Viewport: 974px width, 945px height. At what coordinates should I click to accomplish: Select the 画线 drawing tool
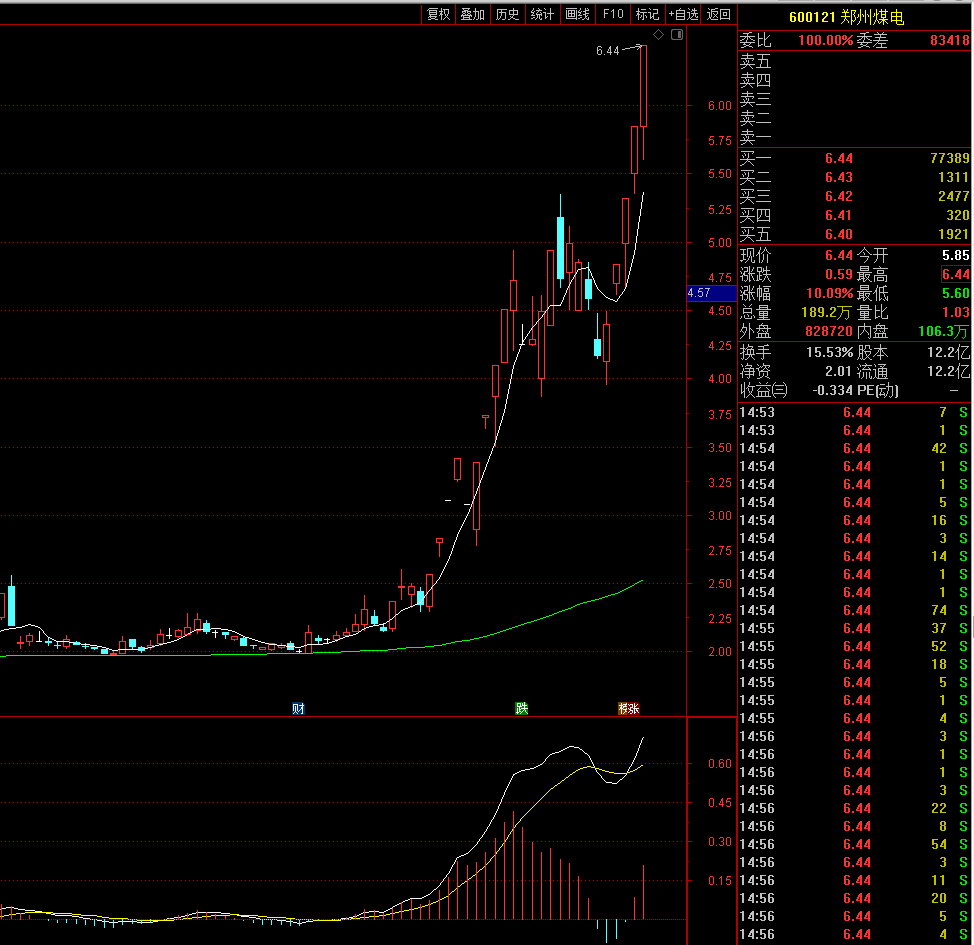[578, 14]
